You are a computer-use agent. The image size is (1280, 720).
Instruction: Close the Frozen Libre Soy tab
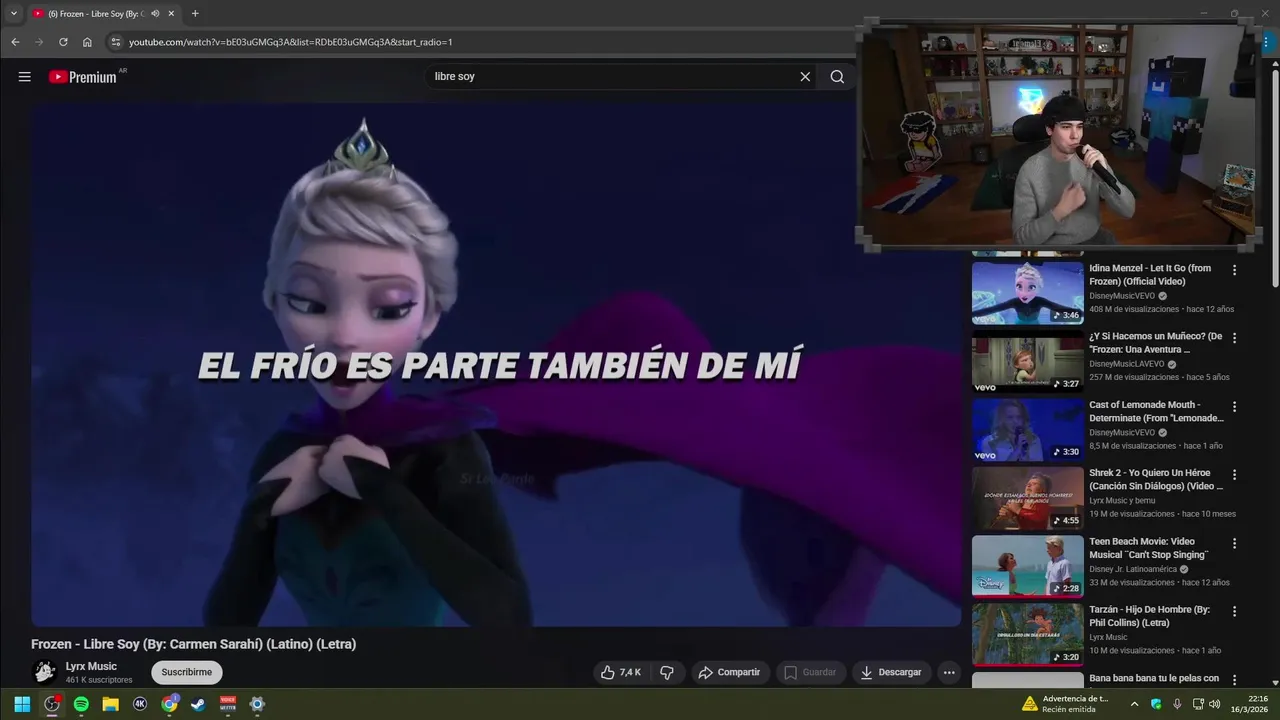tap(171, 14)
